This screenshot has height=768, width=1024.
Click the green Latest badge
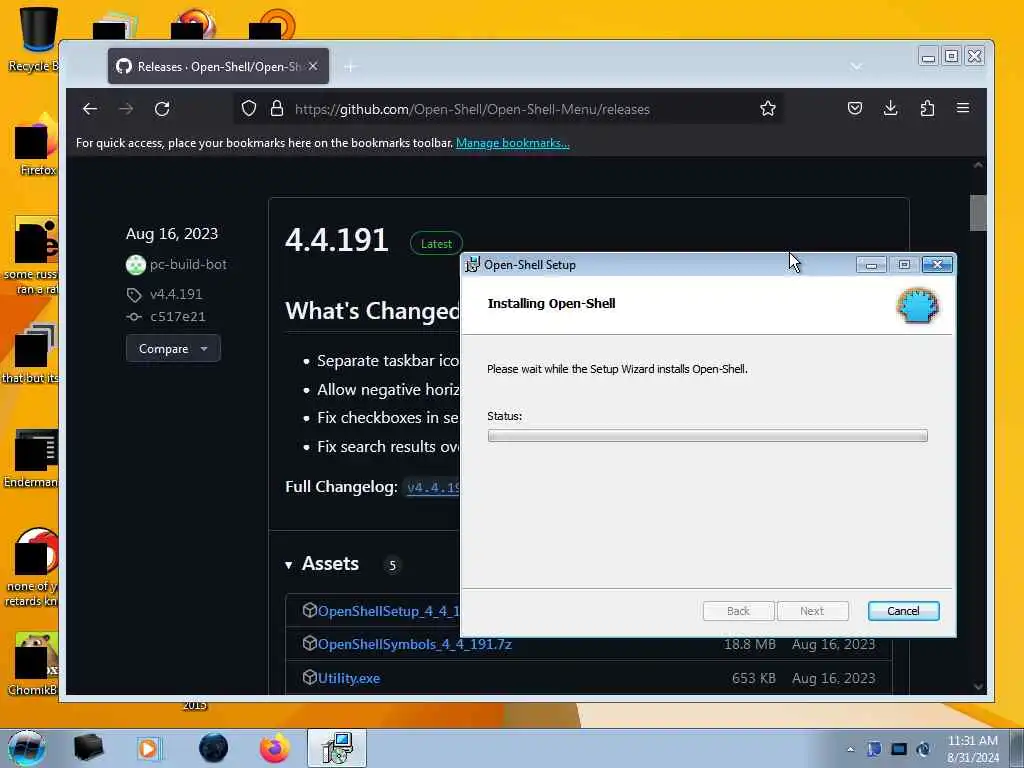click(436, 244)
